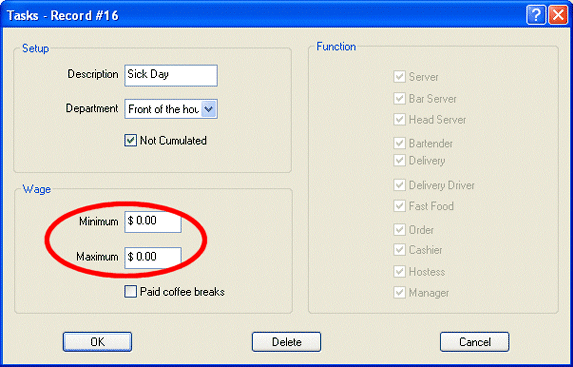Screen dimensions: 573x367
Task: Toggle the Bartender function checkbox
Action: 399,143
